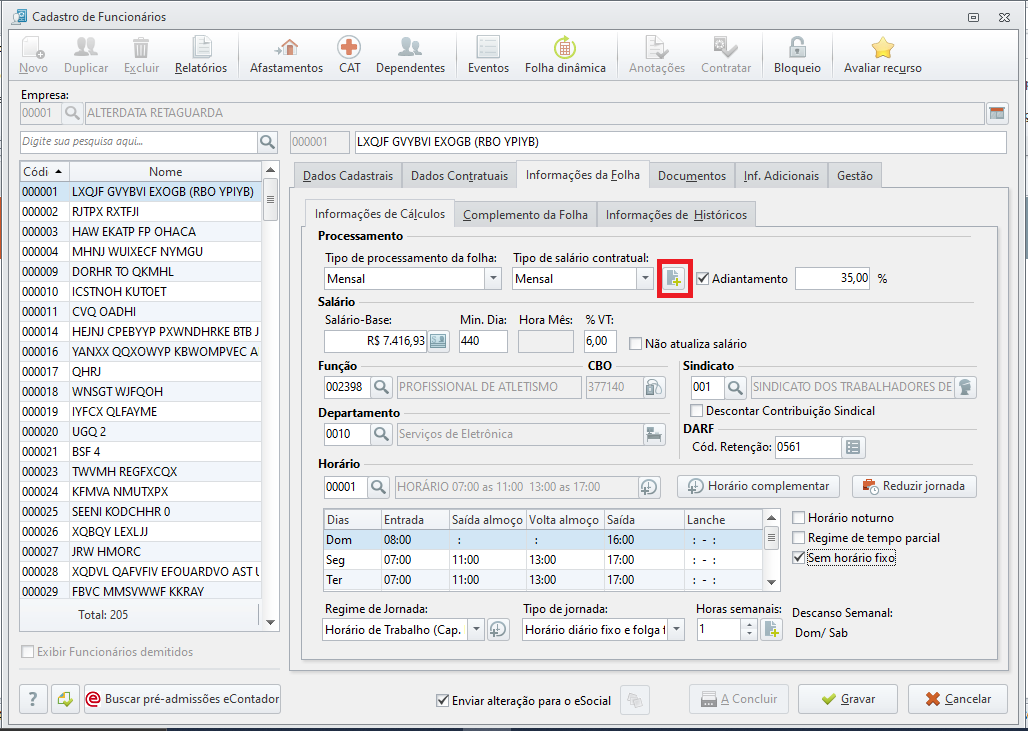The width and height of the screenshot is (1028, 731).
Task: Open the CAT red cross icon
Action: 349,48
